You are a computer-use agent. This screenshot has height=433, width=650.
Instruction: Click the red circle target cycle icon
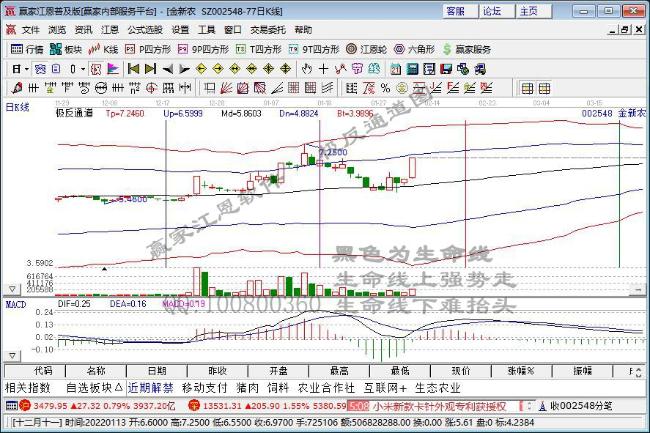click(152, 88)
